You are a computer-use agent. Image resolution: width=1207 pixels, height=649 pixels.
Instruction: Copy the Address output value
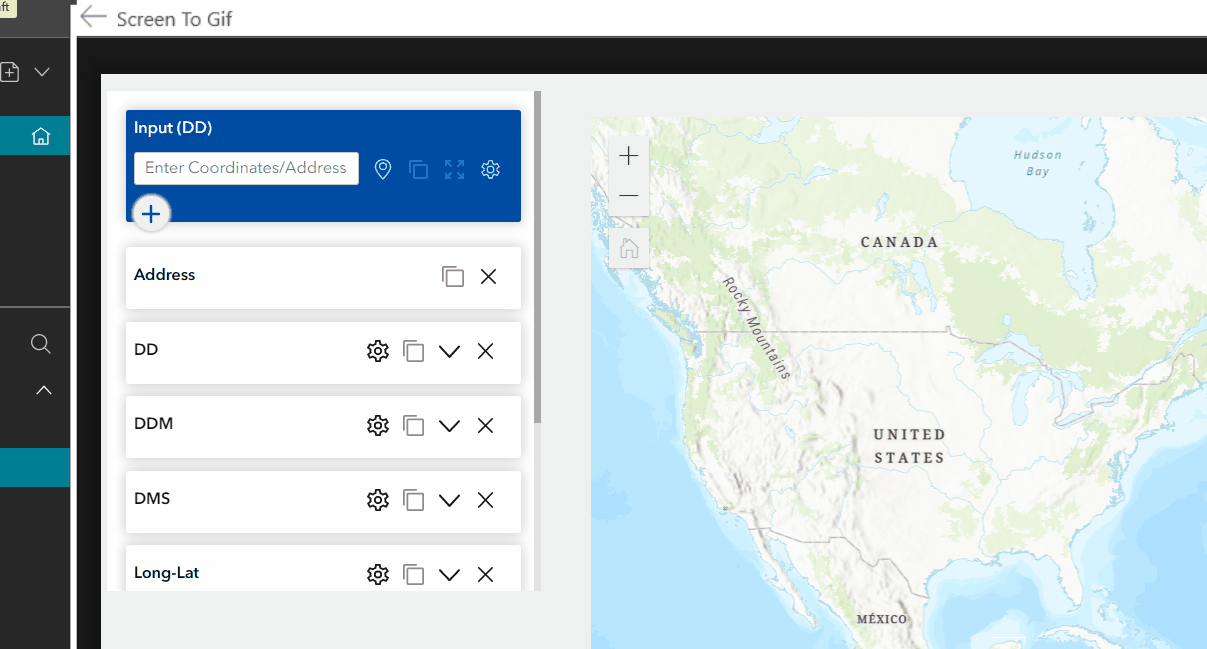click(453, 277)
